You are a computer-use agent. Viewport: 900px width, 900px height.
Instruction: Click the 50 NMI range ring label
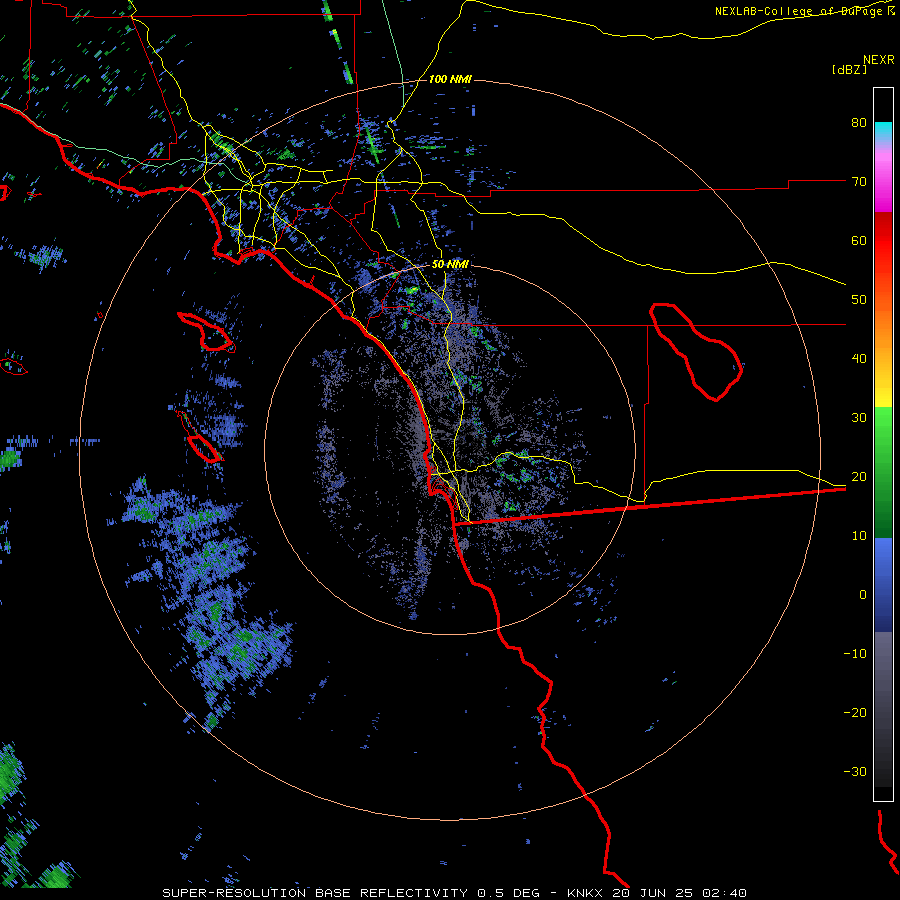click(450, 265)
